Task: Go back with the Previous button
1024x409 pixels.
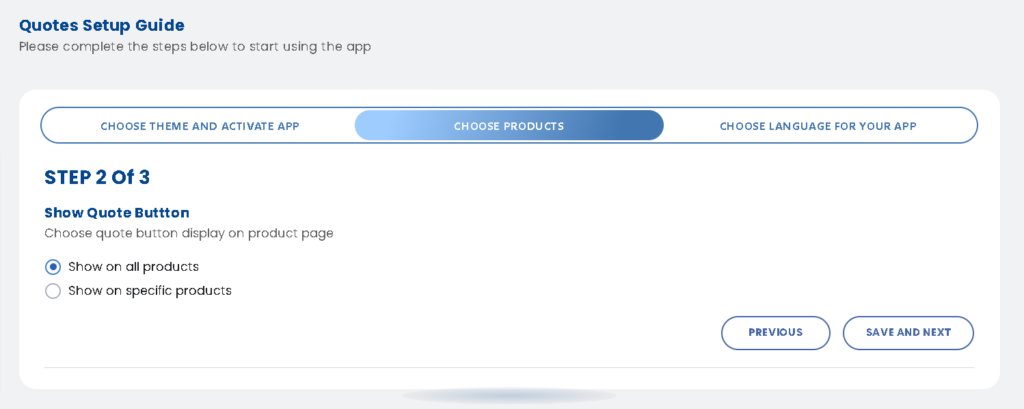Action: pos(775,333)
